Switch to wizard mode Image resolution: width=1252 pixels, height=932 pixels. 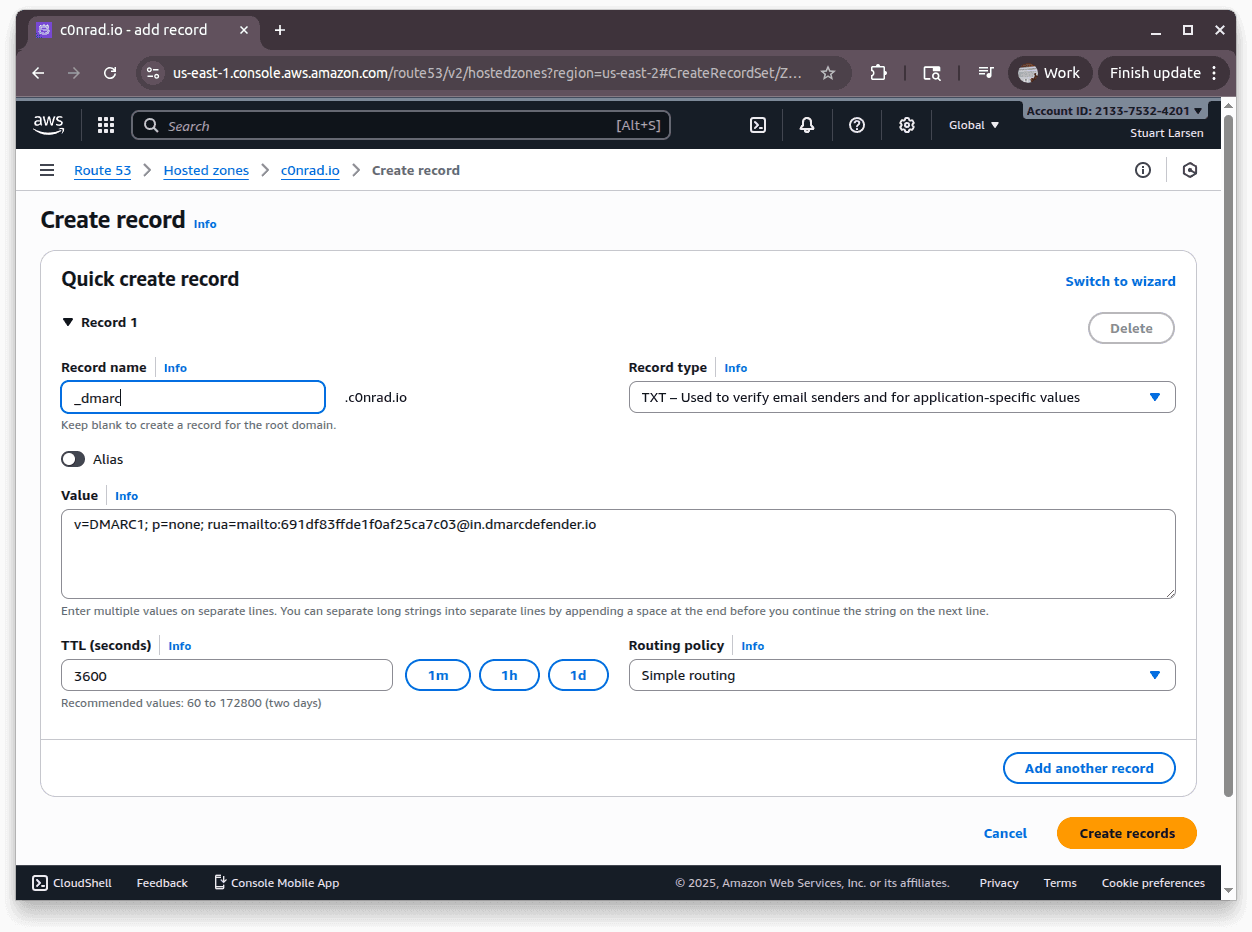pos(1120,281)
